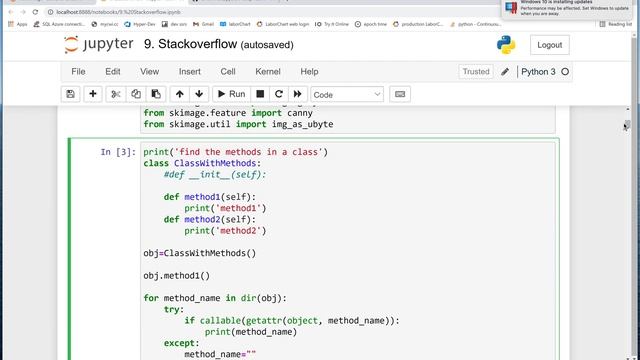Open the View menu
This screenshot has width=640, height=360.
149,71
